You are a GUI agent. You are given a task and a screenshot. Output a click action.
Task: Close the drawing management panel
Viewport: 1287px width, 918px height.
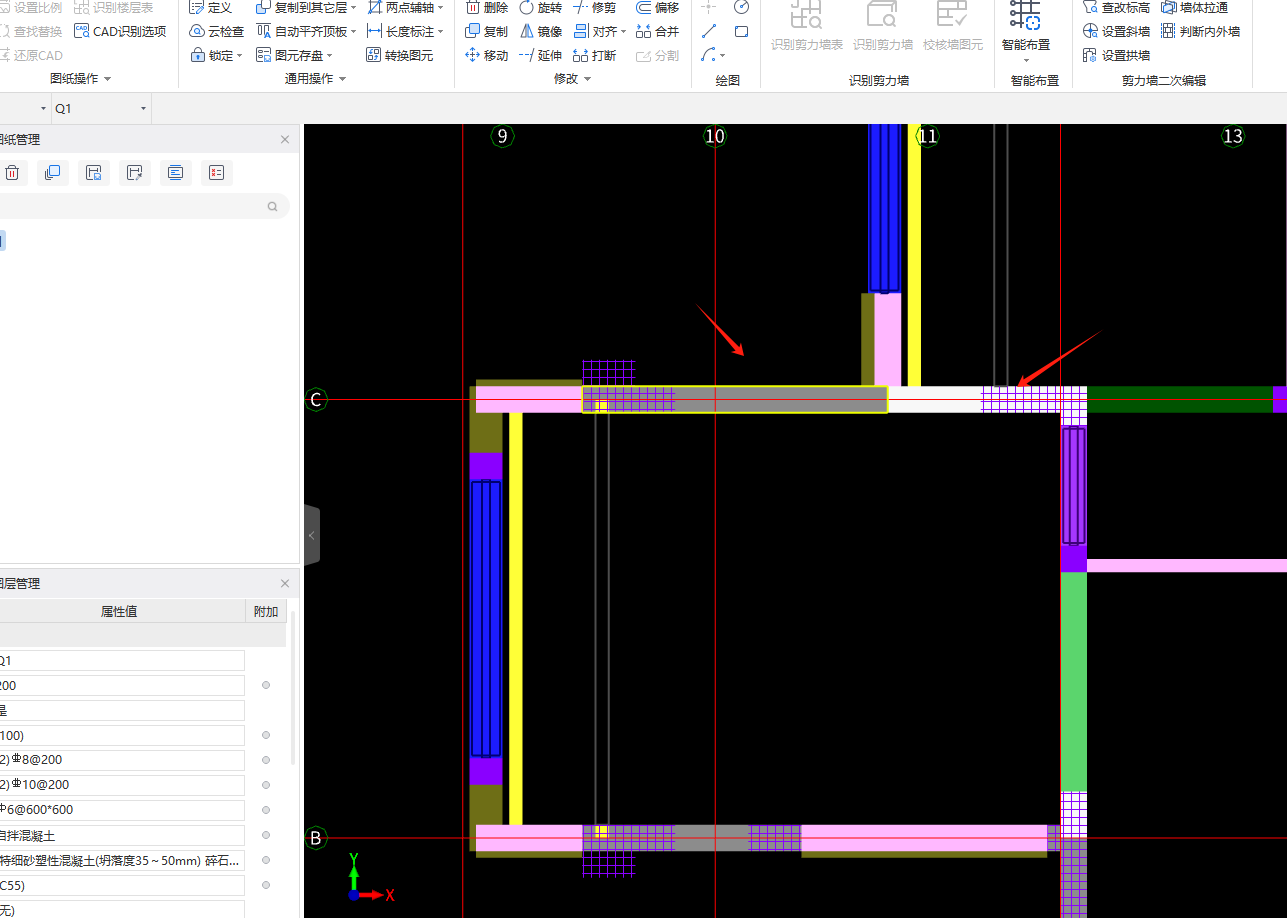click(x=285, y=140)
